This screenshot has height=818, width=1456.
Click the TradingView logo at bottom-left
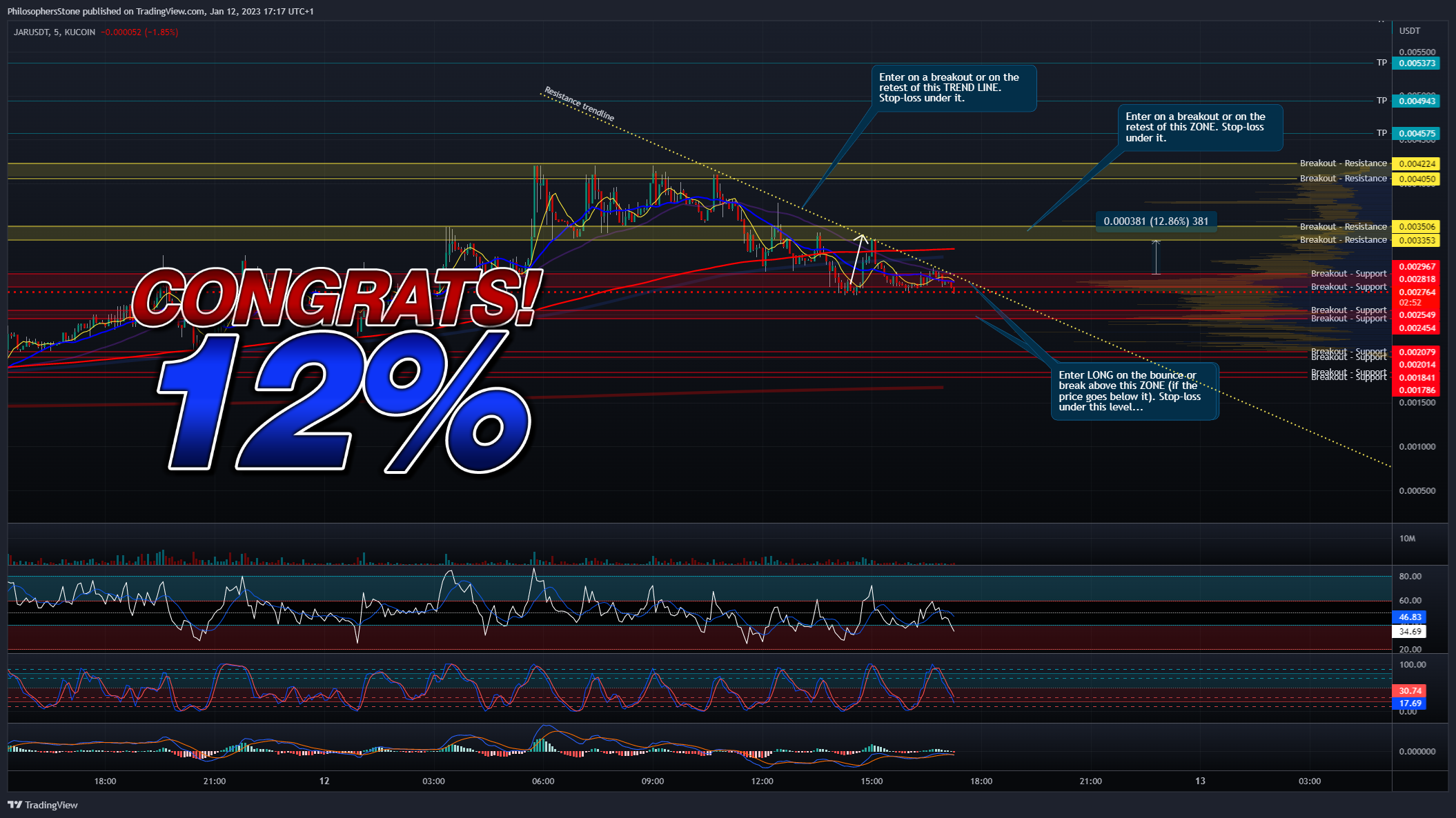[x=43, y=805]
